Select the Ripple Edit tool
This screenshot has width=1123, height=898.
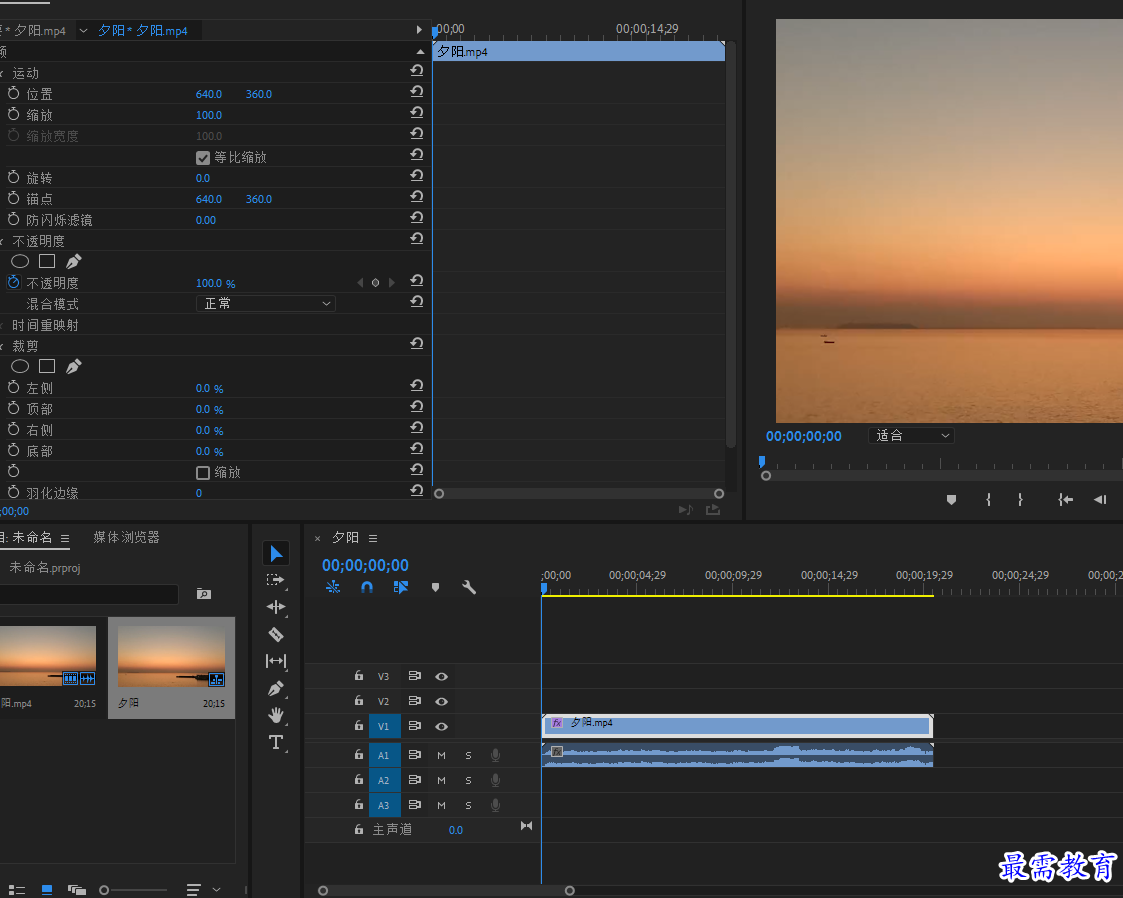pyautogui.click(x=276, y=607)
